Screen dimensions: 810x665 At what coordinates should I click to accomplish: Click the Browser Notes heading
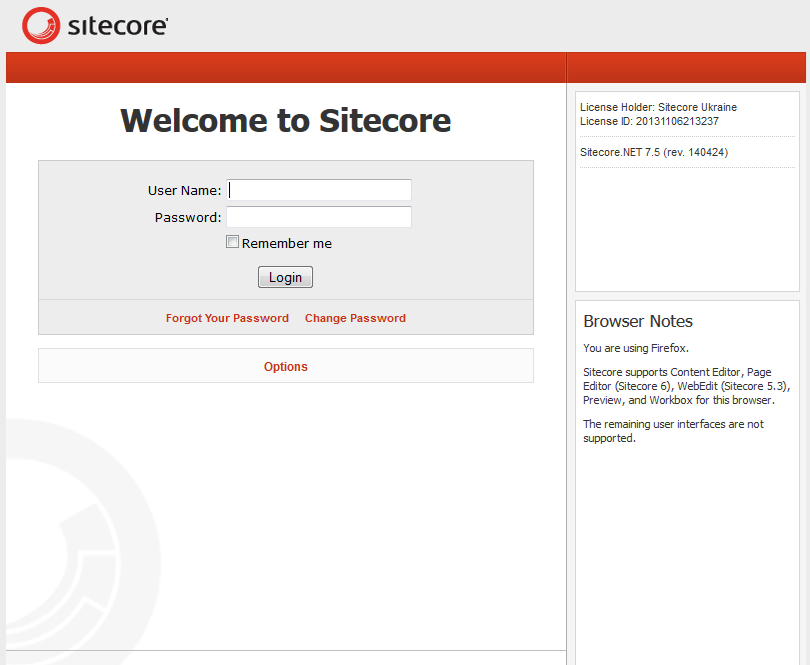coord(637,321)
